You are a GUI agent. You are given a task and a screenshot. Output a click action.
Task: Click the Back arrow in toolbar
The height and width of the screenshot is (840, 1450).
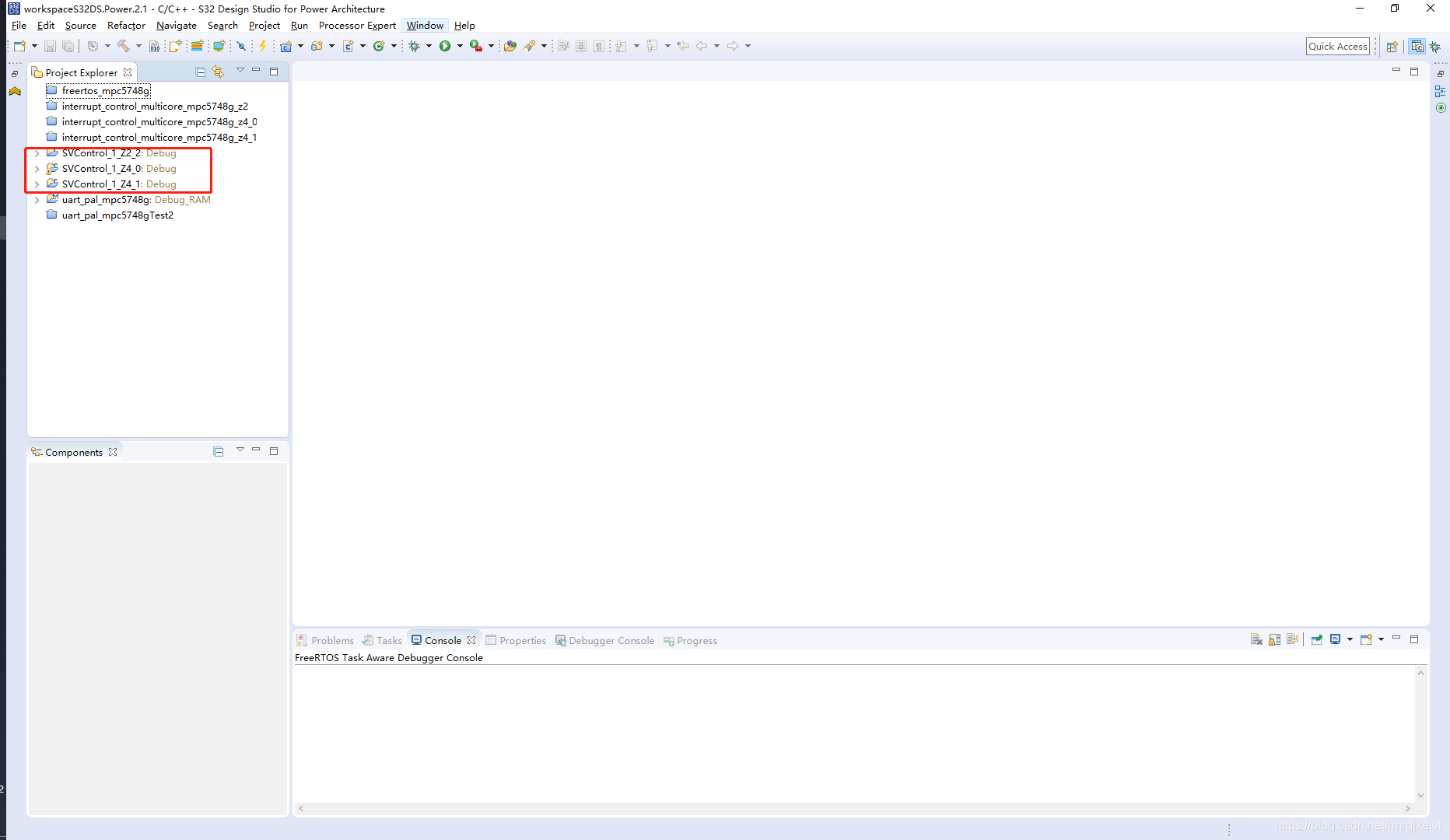[701, 46]
